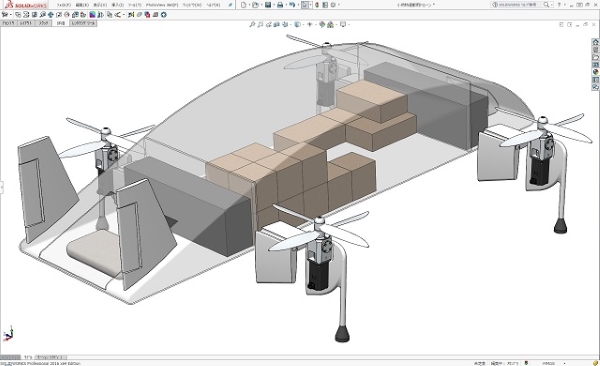Open the 表示(V) menu
The height and width of the screenshot is (366, 600).
click(100, 5)
